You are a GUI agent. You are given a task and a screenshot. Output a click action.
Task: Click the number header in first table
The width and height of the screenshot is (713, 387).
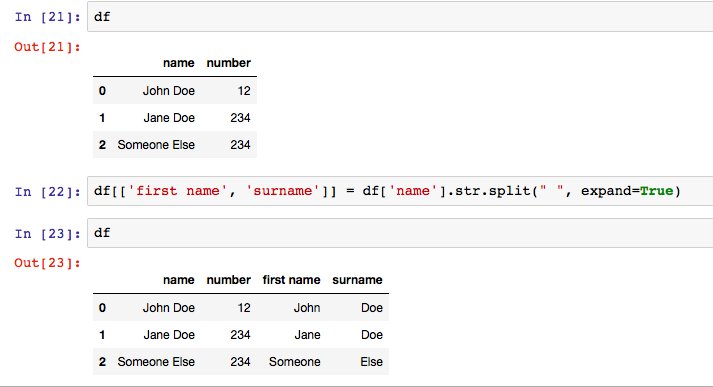228,63
